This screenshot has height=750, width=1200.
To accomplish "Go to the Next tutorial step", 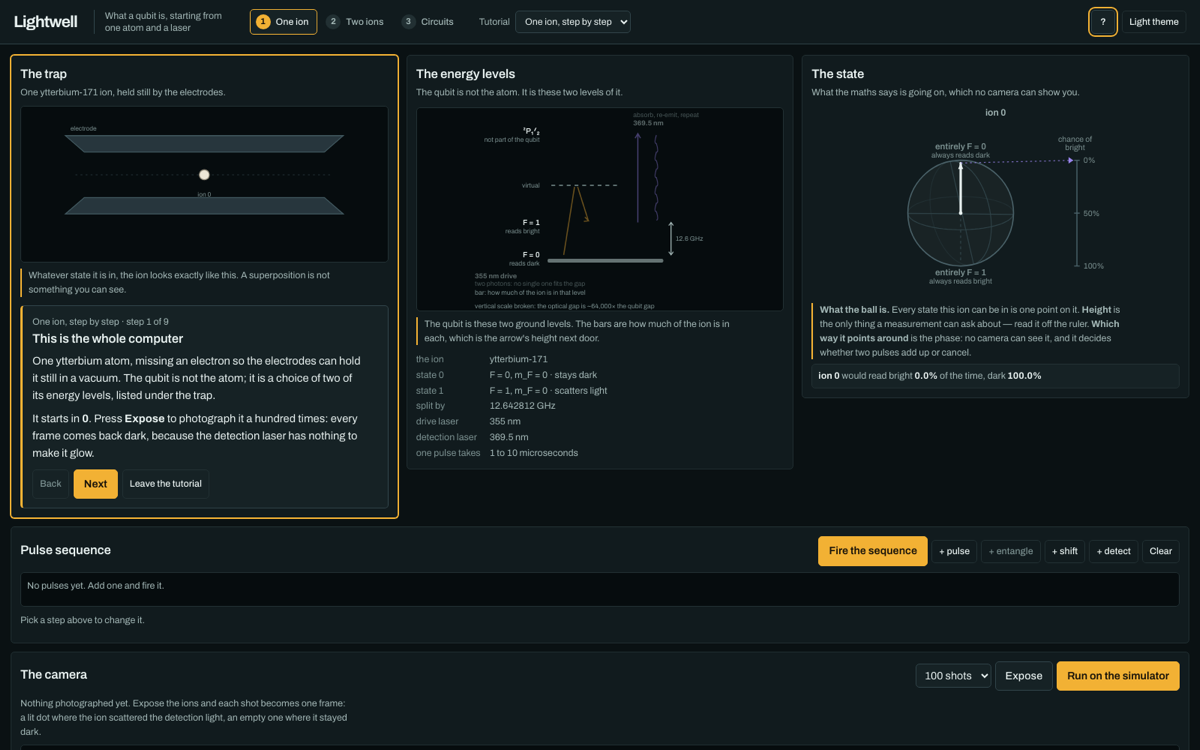I will pos(96,484).
